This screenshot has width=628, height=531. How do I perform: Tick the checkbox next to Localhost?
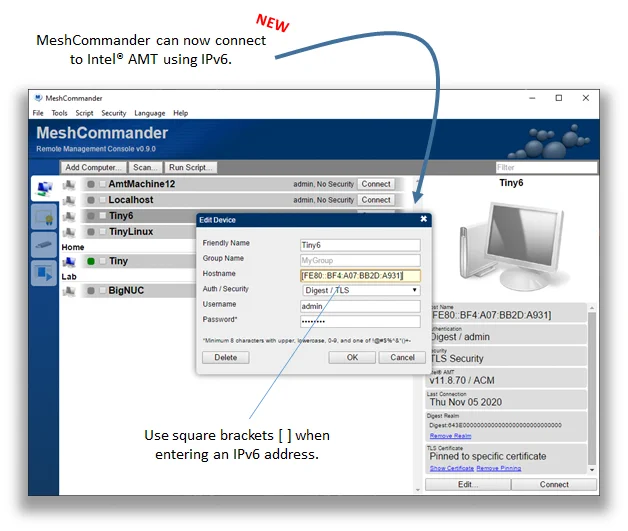coord(103,200)
